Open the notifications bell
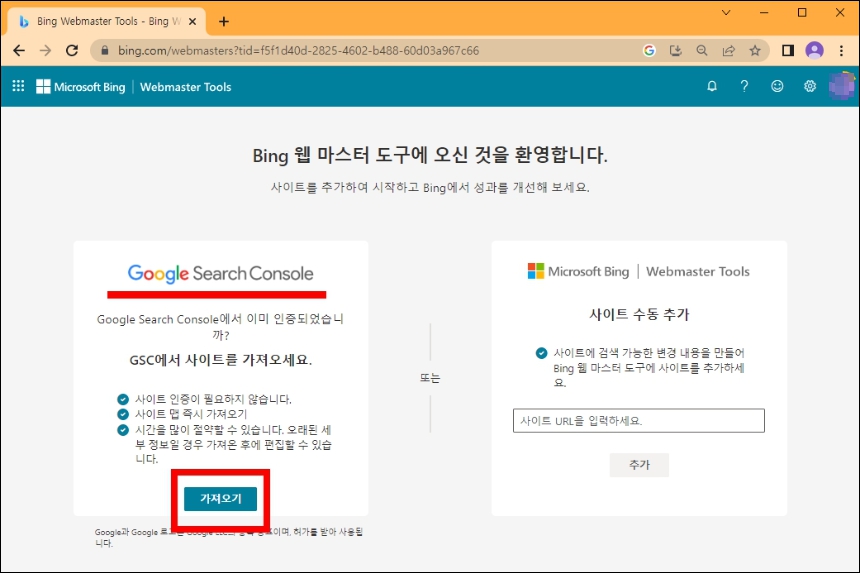 pyautogui.click(x=712, y=86)
